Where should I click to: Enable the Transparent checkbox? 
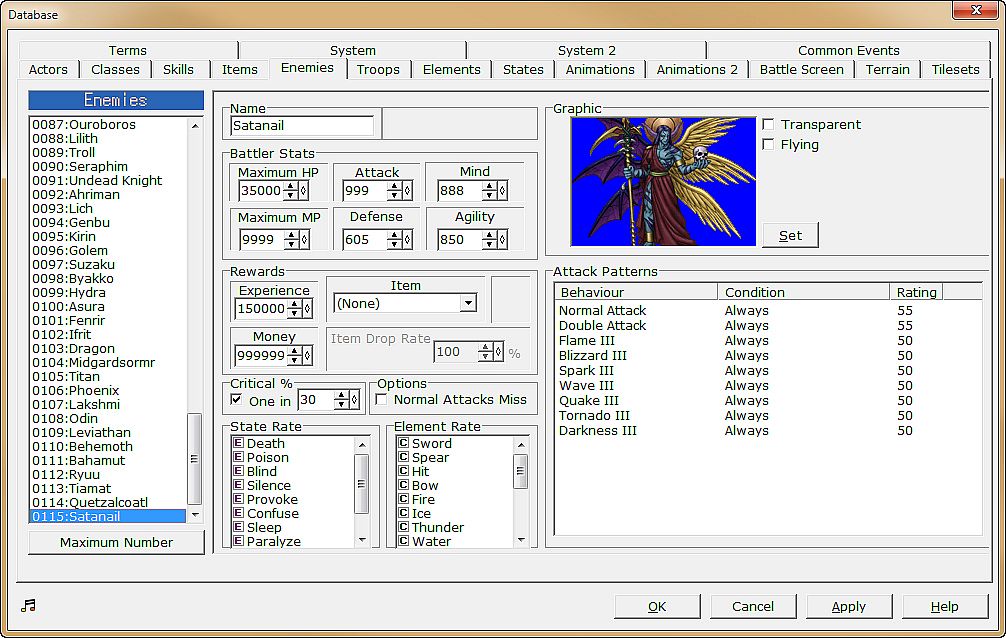(x=769, y=125)
